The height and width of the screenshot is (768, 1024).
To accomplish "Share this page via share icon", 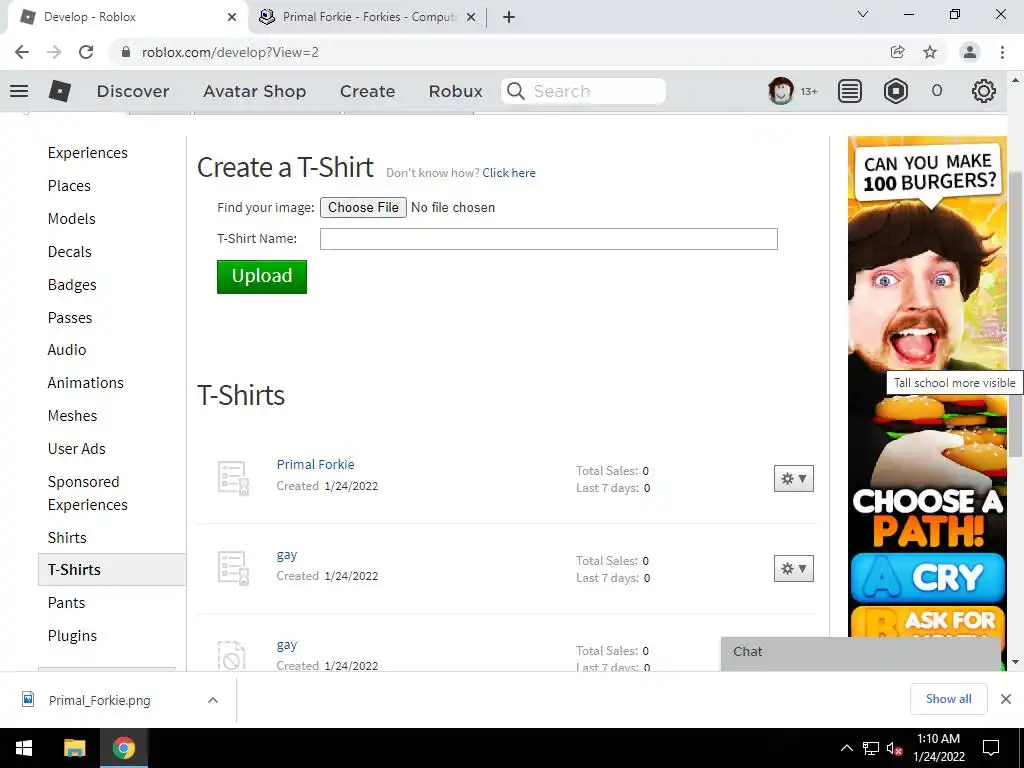I will (898, 52).
